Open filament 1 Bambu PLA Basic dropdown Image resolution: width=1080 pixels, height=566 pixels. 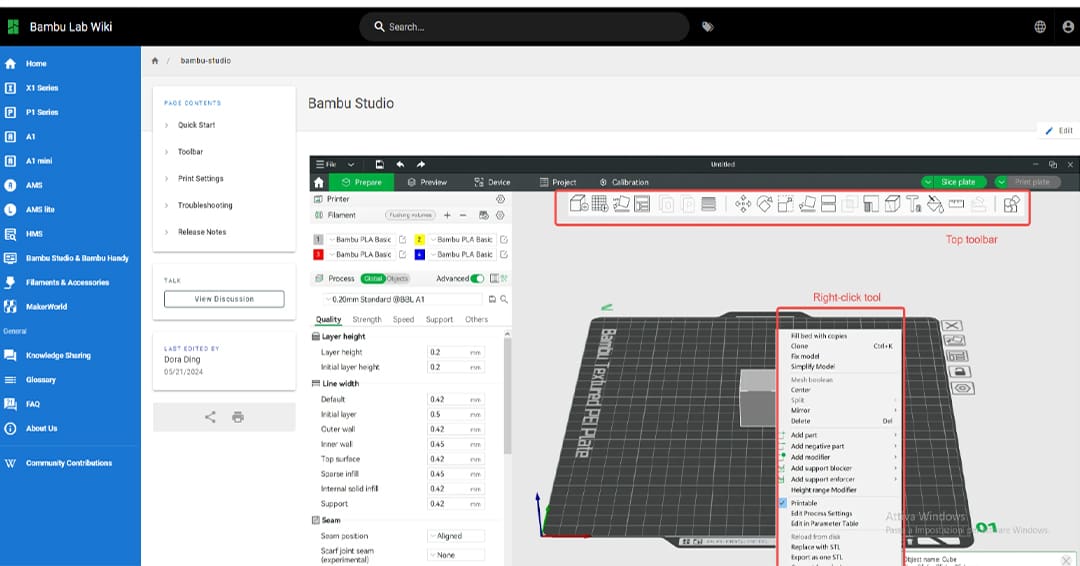coord(360,240)
